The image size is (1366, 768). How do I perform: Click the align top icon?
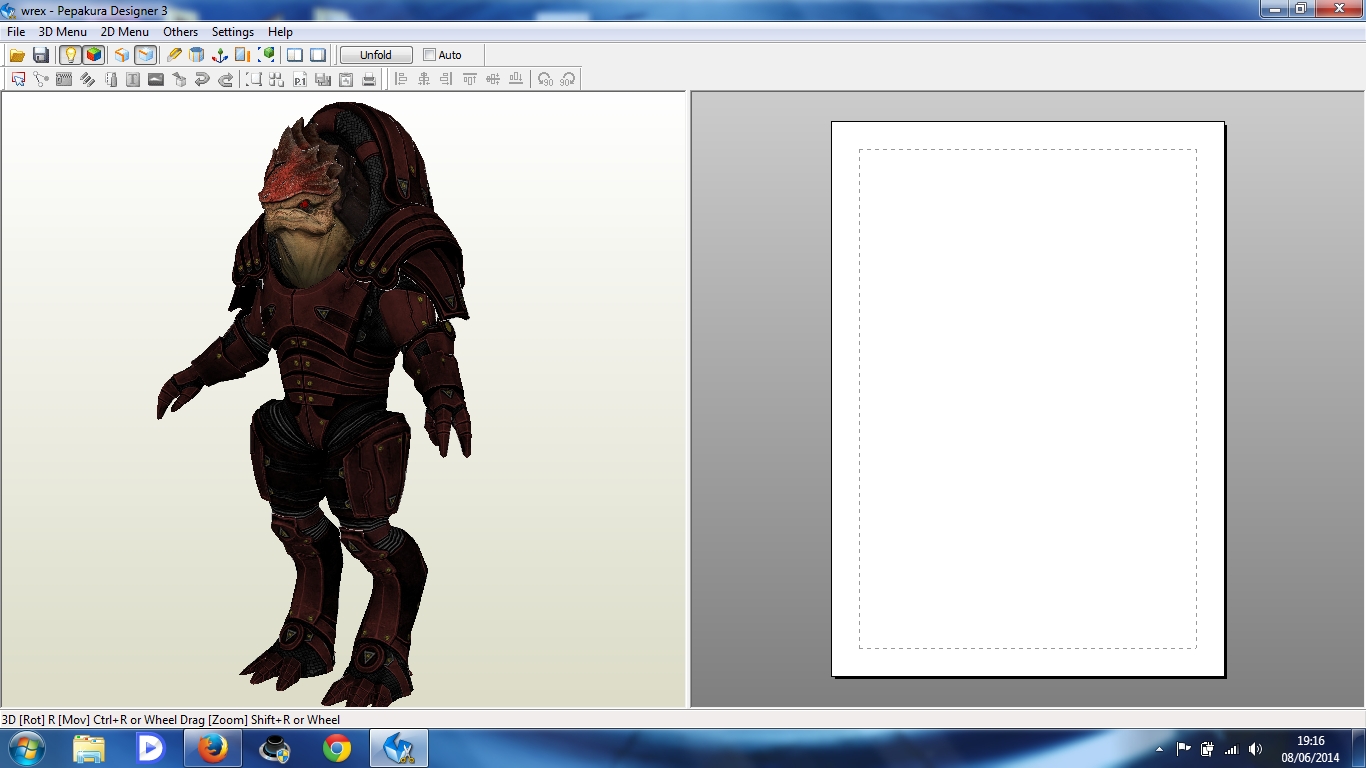click(x=470, y=79)
